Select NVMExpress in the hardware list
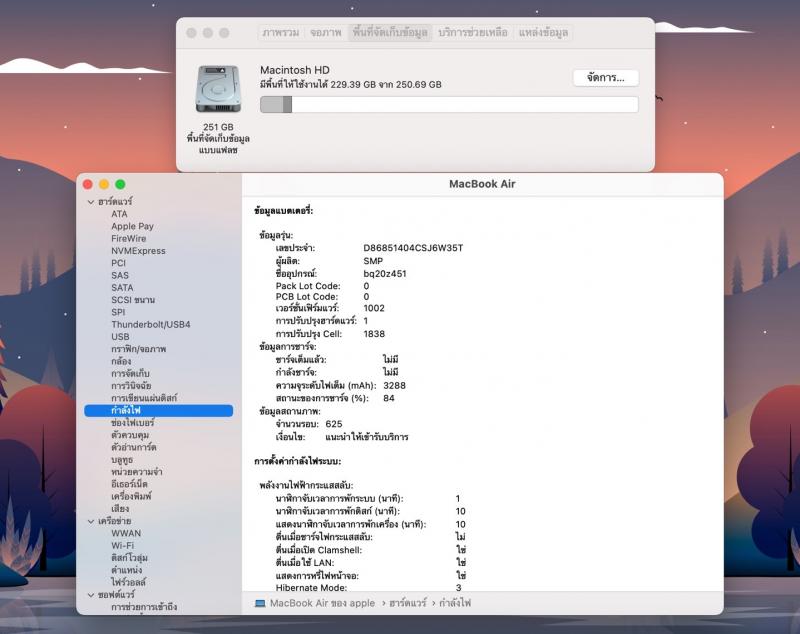 pyautogui.click(x=138, y=251)
